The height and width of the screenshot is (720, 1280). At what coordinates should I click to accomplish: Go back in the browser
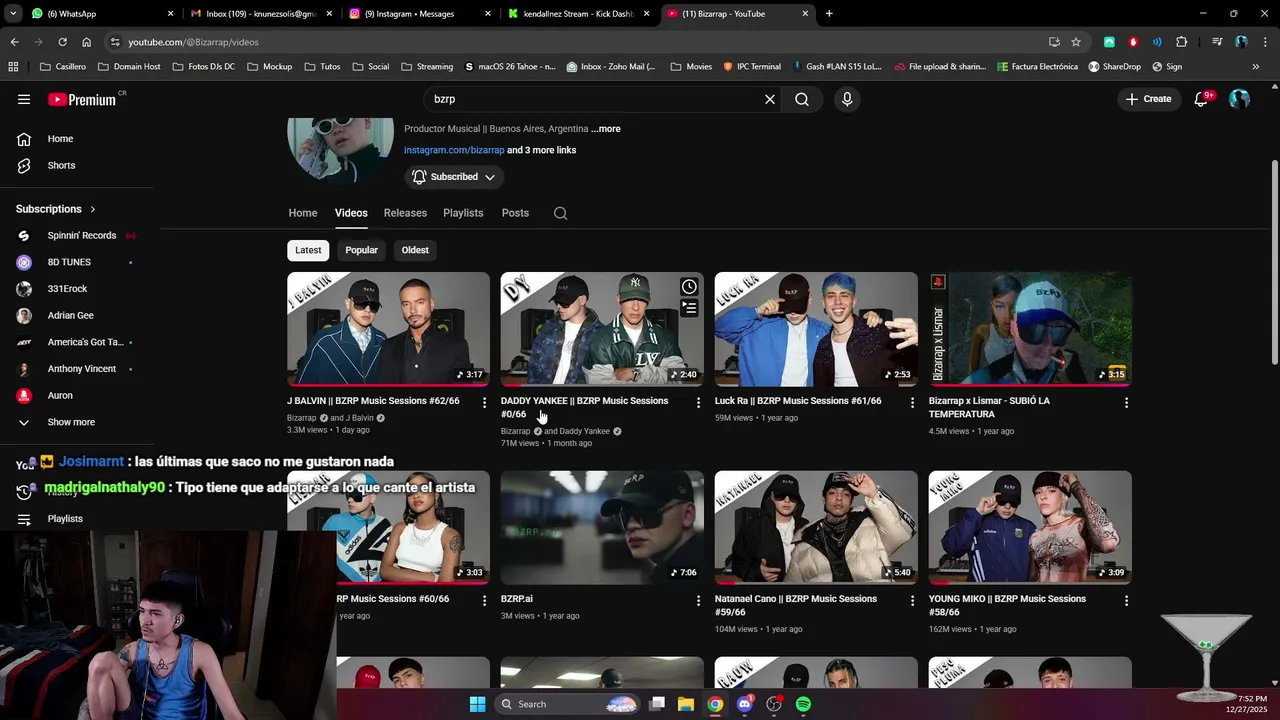[14, 42]
